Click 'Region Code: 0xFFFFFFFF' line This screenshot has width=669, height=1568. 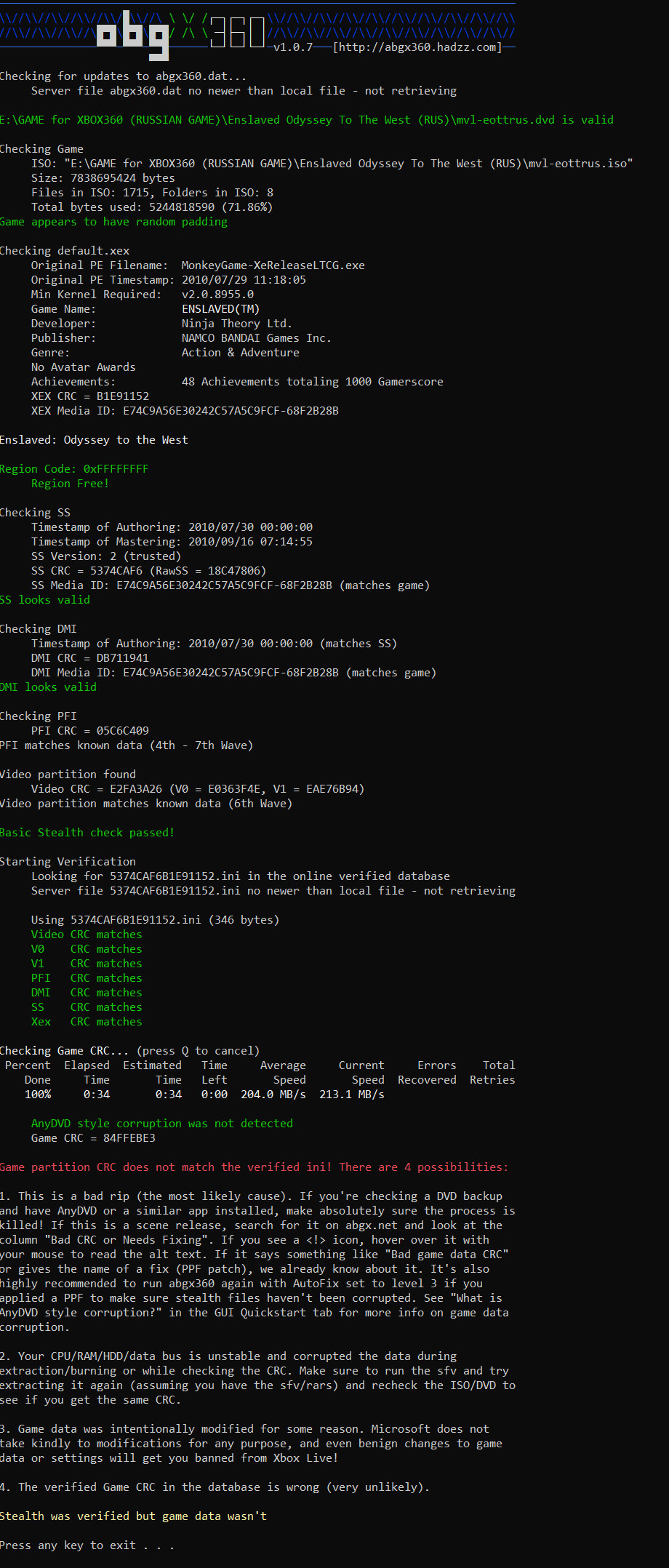(x=74, y=469)
